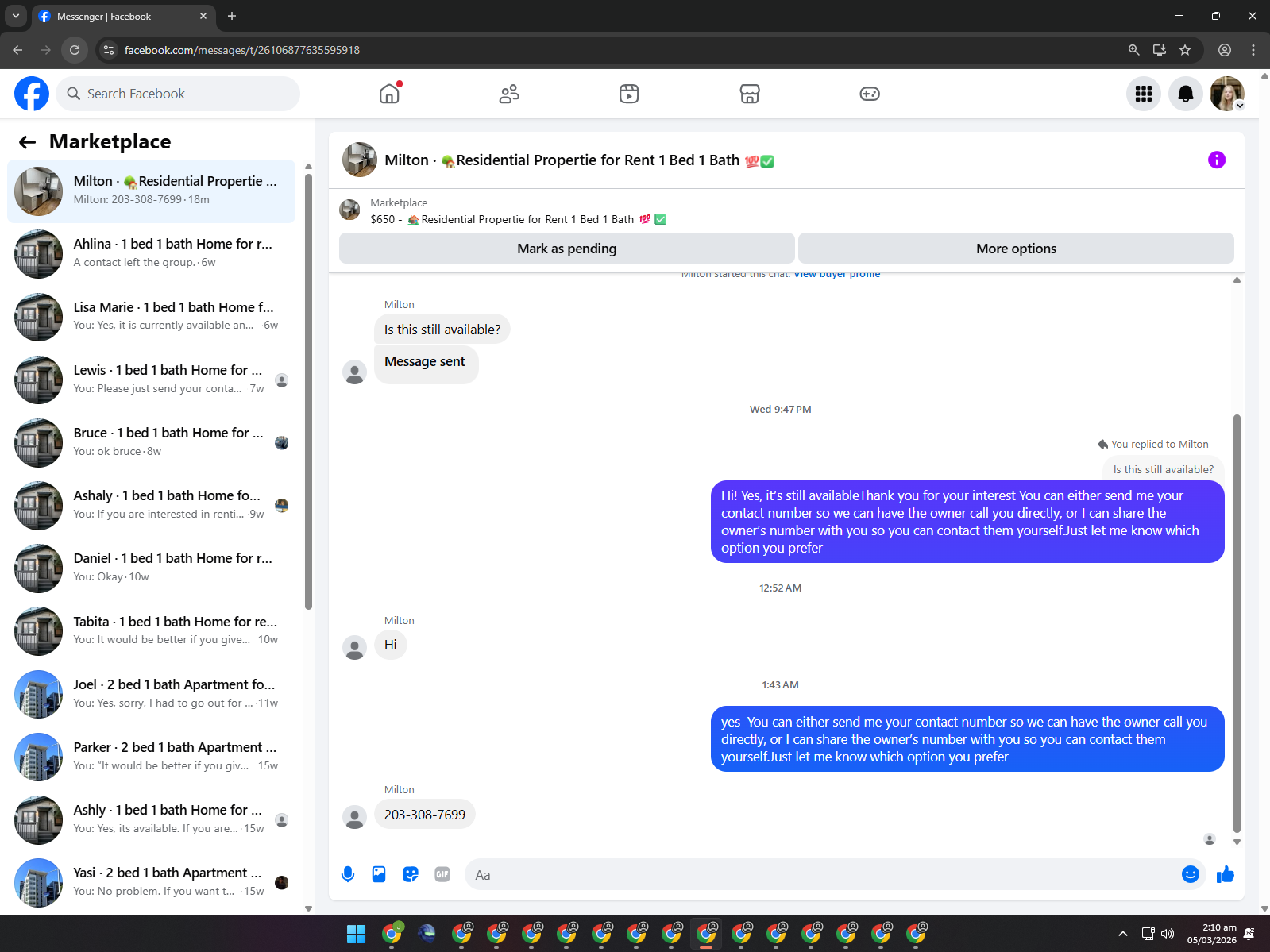1270x952 pixels.
Task: Focus the Aa message input field
Action: tap(823, 875)
